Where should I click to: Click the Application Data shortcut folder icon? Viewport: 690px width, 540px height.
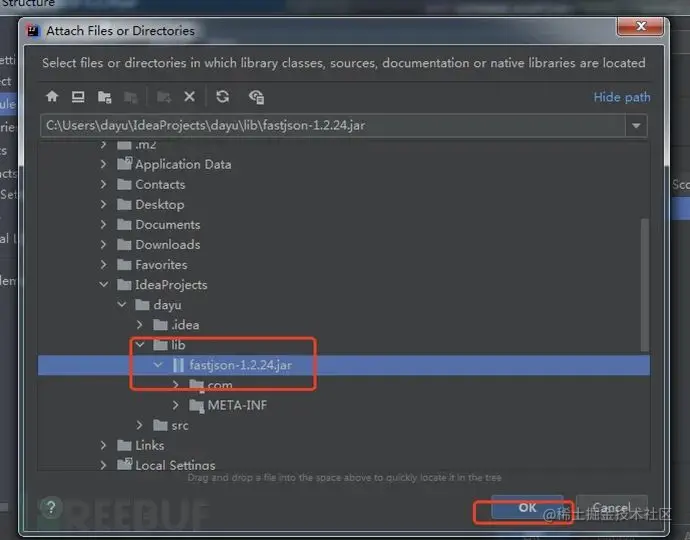pyautogui.click(x=125, y=164)
